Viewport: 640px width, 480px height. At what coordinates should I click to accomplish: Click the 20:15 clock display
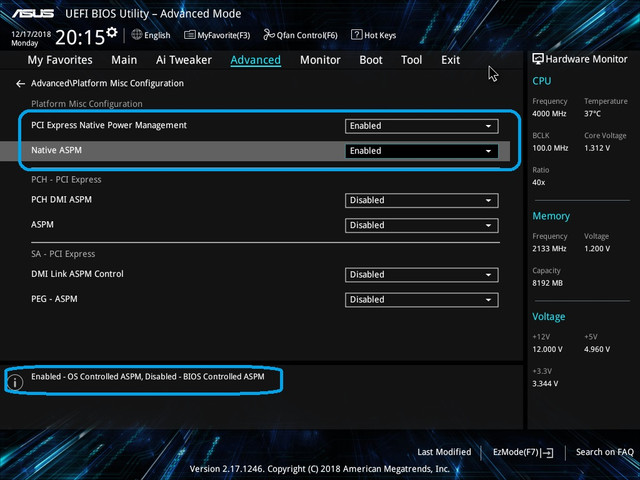(80, 37)
